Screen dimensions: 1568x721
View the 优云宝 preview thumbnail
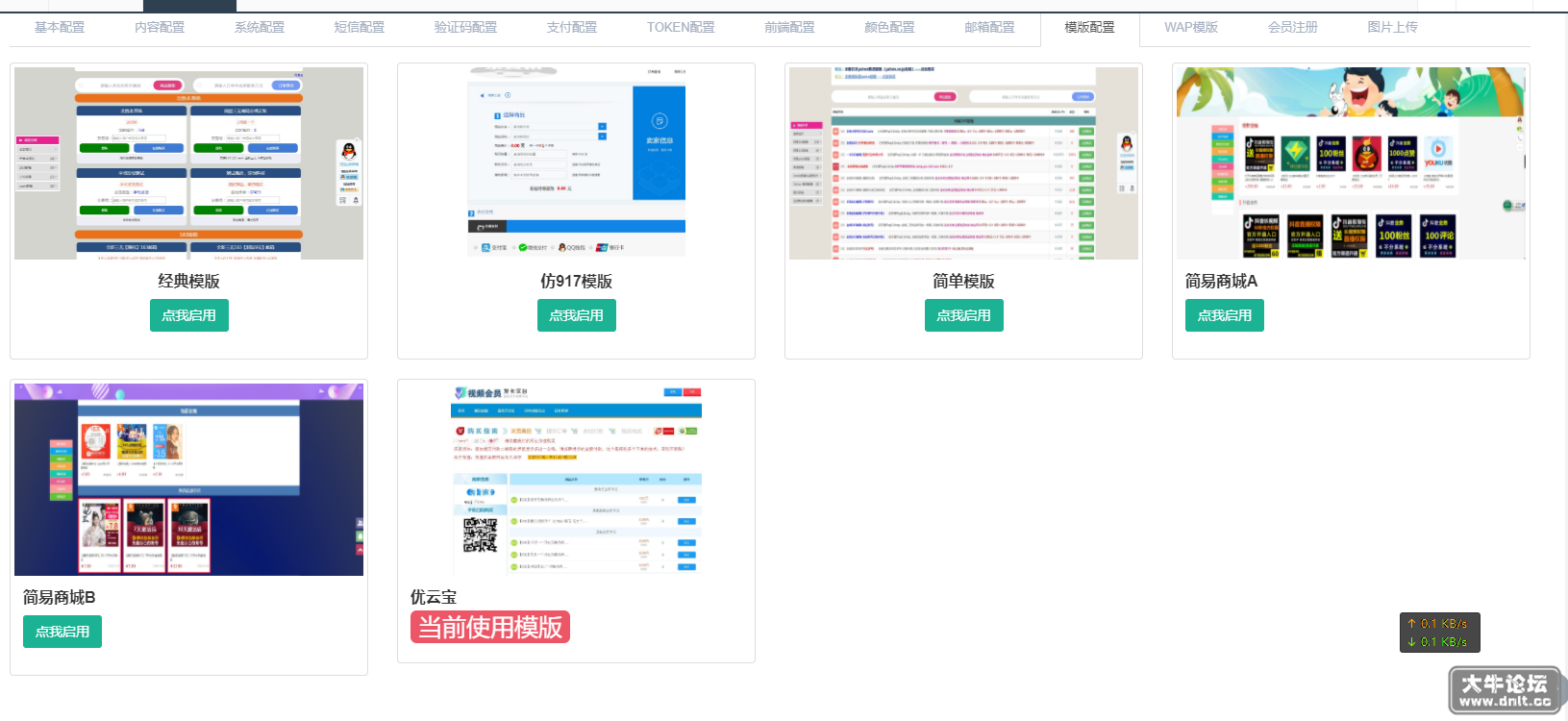577,480
